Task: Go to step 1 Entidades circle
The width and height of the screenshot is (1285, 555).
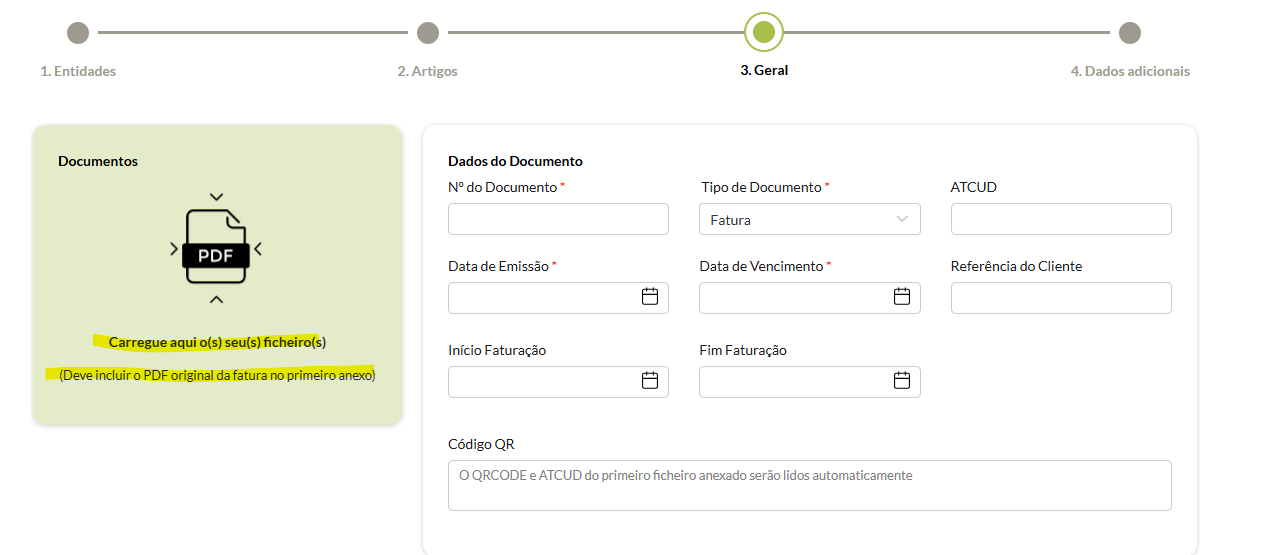Action: pos(78,33)
